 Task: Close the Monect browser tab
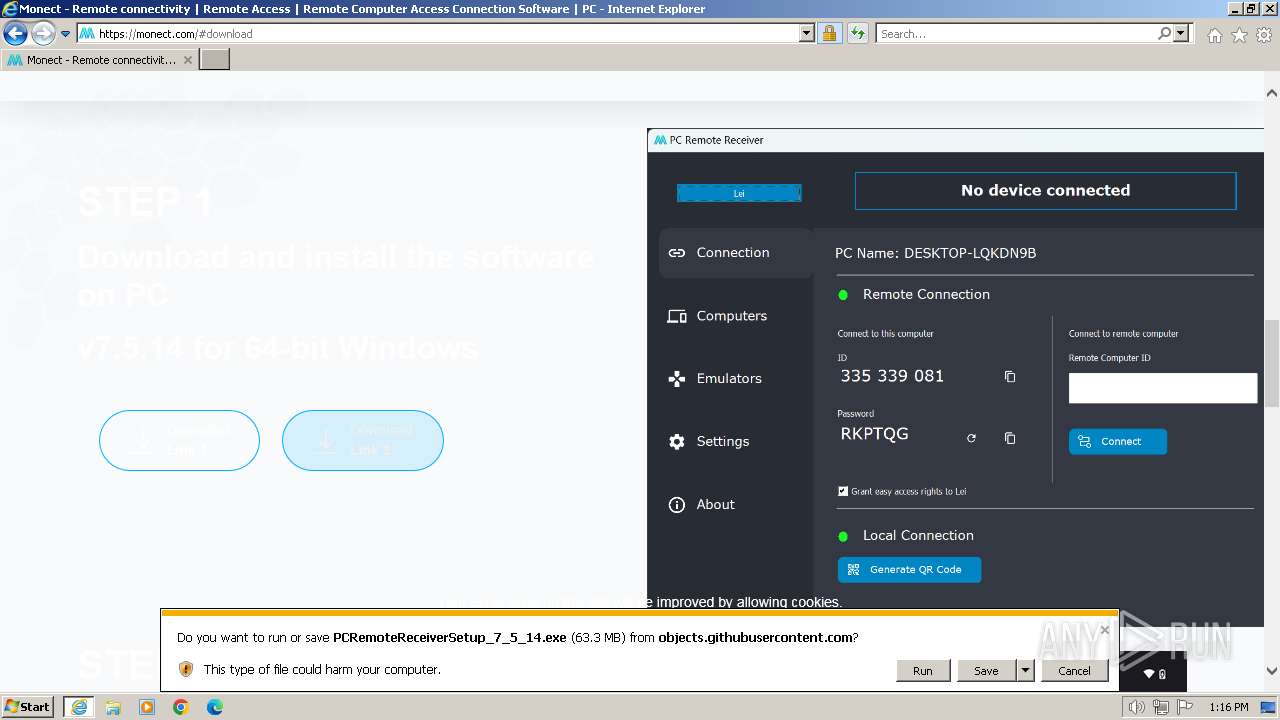[x=187, y=60]
